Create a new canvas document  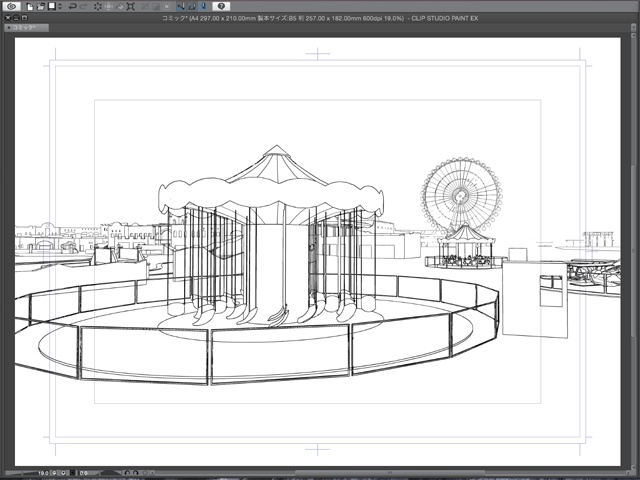tap(30, 7)
